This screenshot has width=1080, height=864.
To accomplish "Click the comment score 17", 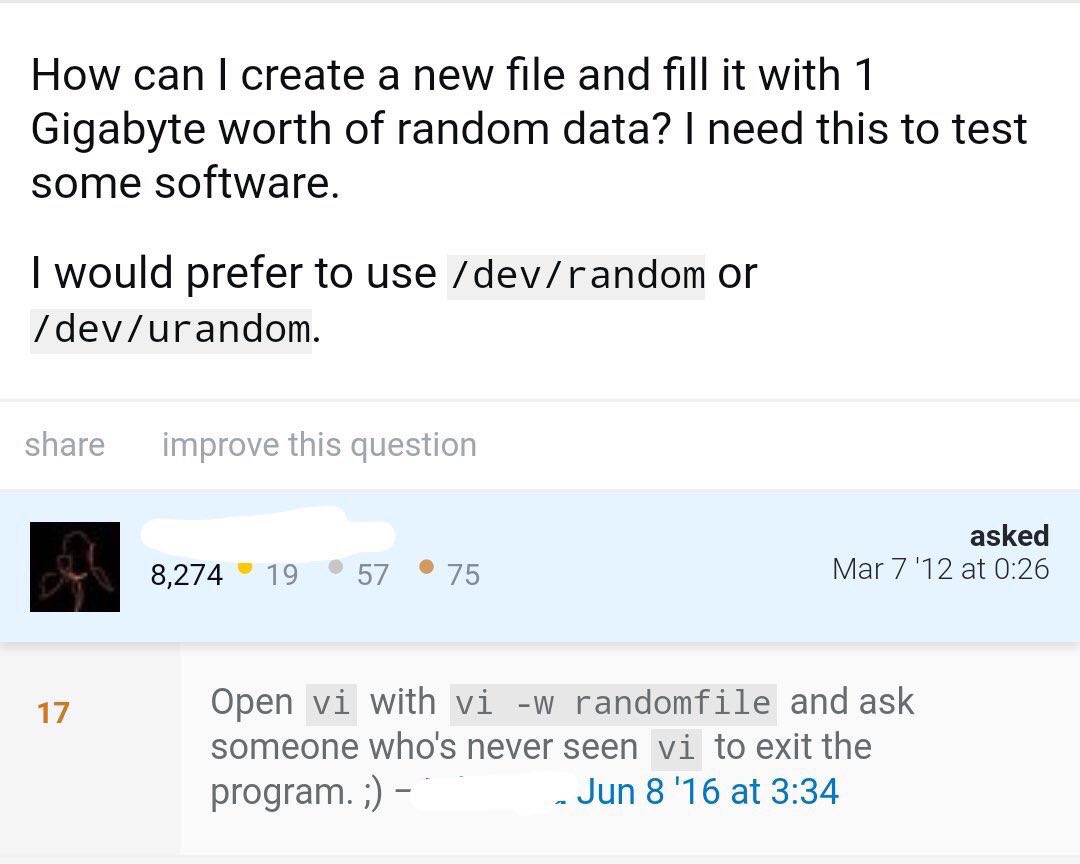I will point(51,713).
